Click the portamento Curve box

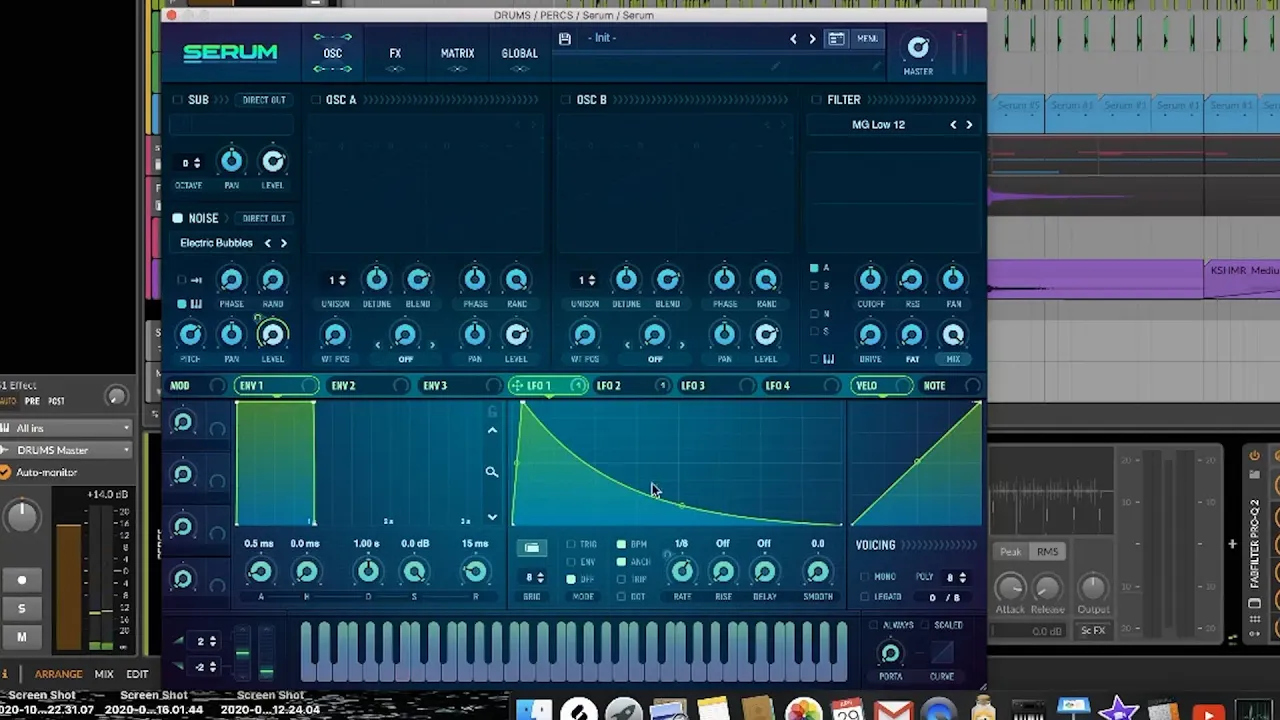point(941,653)
